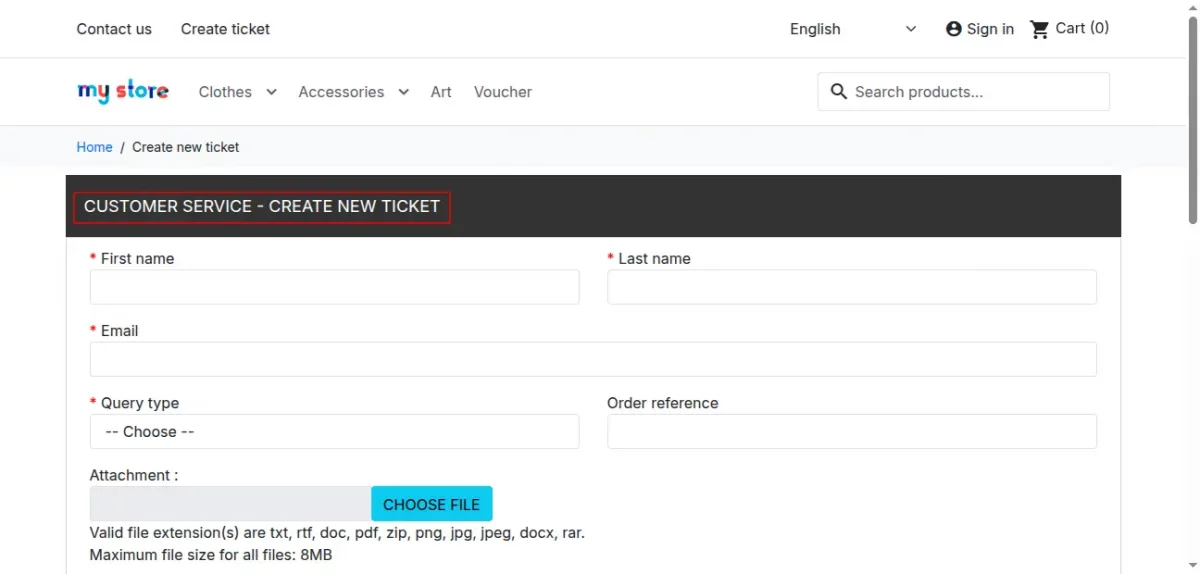1200x574 pixels.
Task: Click the Search products field
Action: coord(964,91)
